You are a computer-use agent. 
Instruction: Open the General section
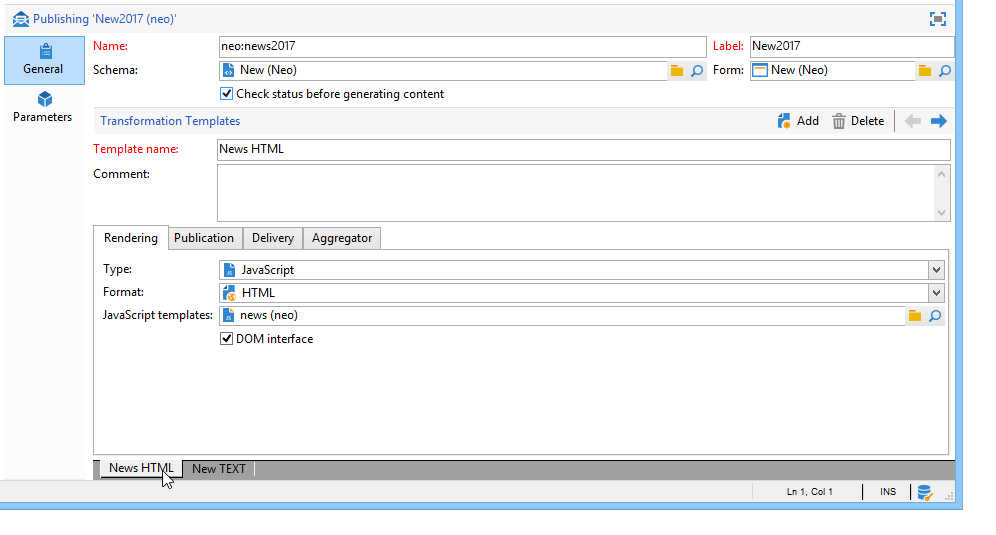(44, 60)
